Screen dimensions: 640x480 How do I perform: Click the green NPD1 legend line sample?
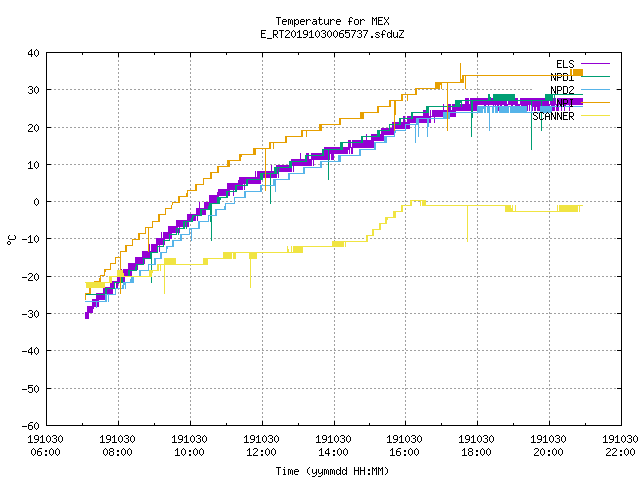click(595, 76)
